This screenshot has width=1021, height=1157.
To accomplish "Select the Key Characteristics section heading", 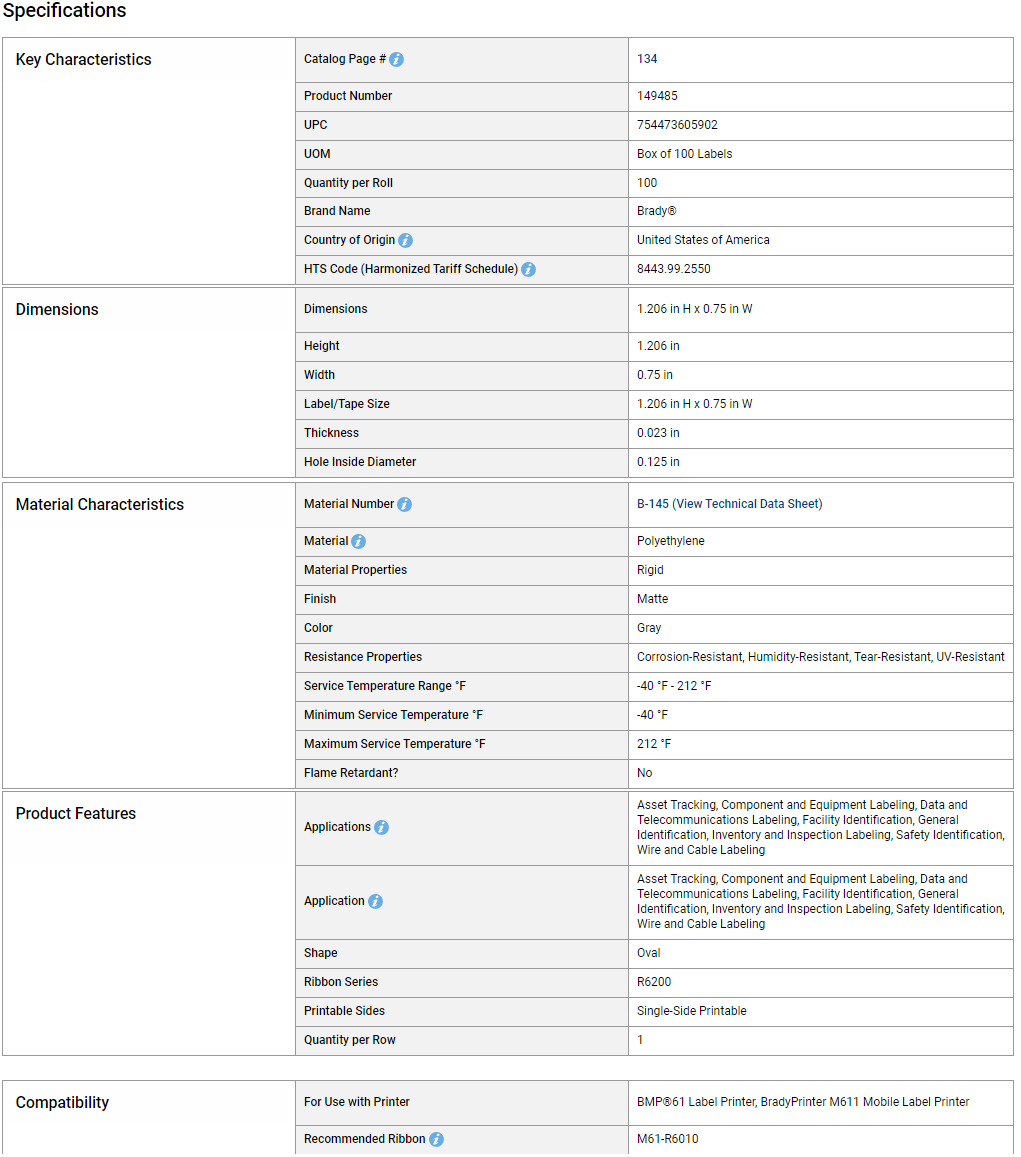I will click(x=83, y=60).
